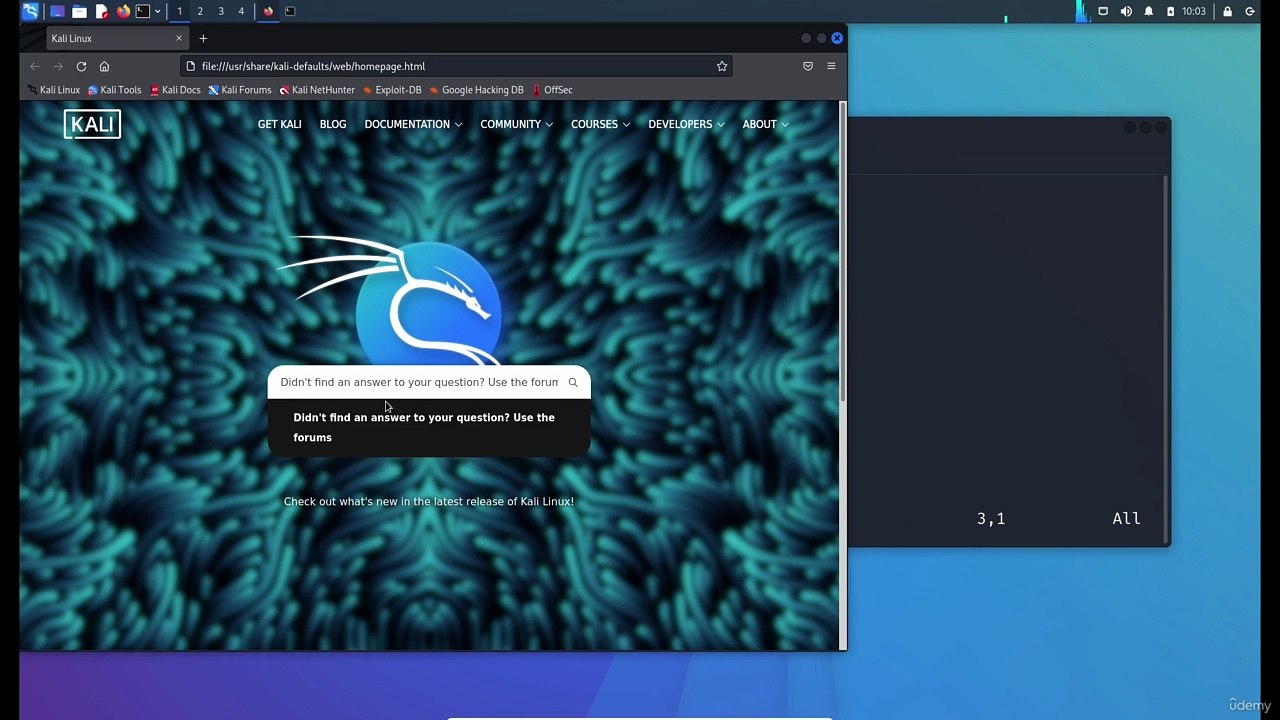
Task: Expand the DEVELOPERS dropdown
Action: 686,124
